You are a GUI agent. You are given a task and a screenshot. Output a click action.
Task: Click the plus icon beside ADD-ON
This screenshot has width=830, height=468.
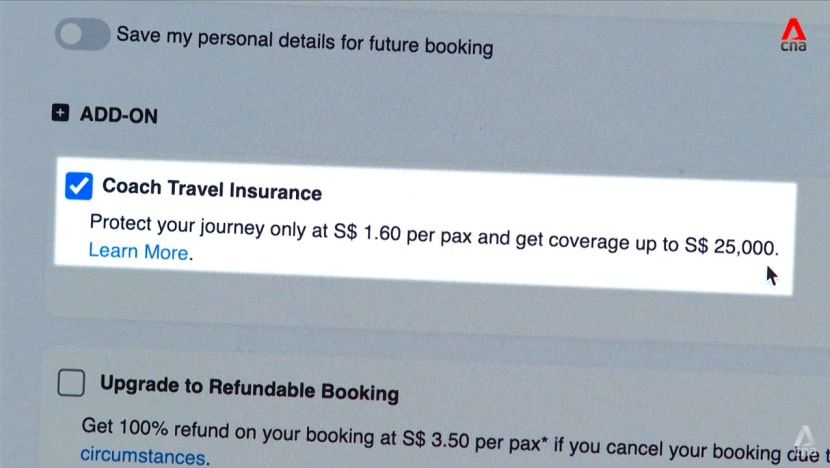click(x=60, y=112)
